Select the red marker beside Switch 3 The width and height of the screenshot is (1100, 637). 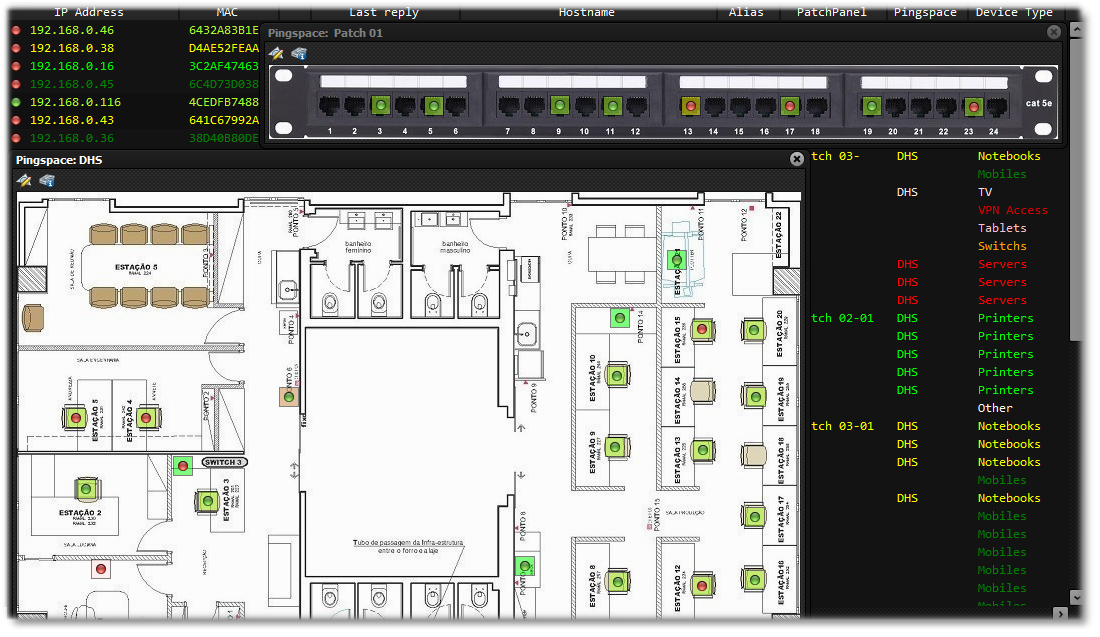182,465
